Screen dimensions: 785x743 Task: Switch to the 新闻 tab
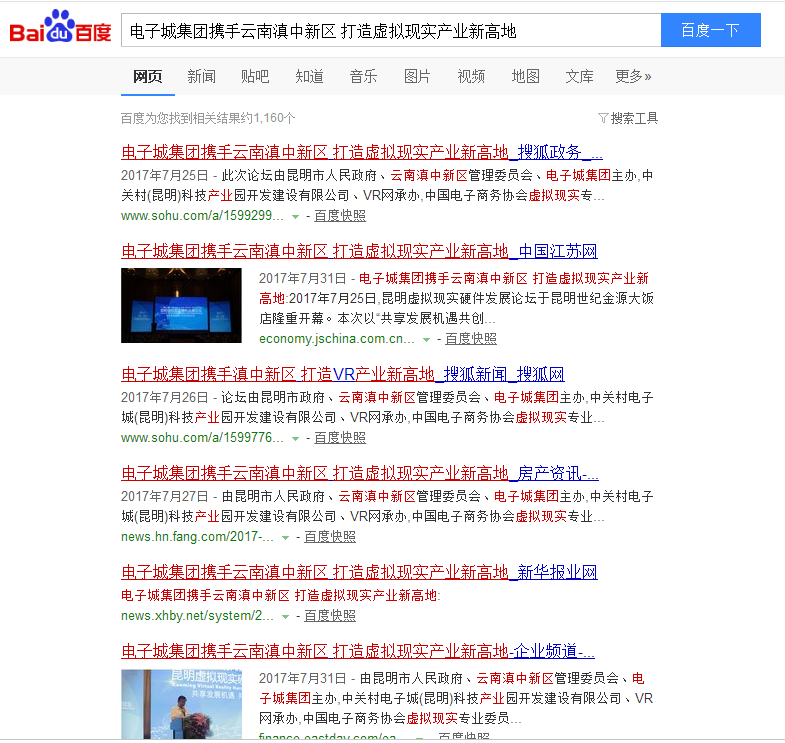pyautogui.click(x=201, y=77)
